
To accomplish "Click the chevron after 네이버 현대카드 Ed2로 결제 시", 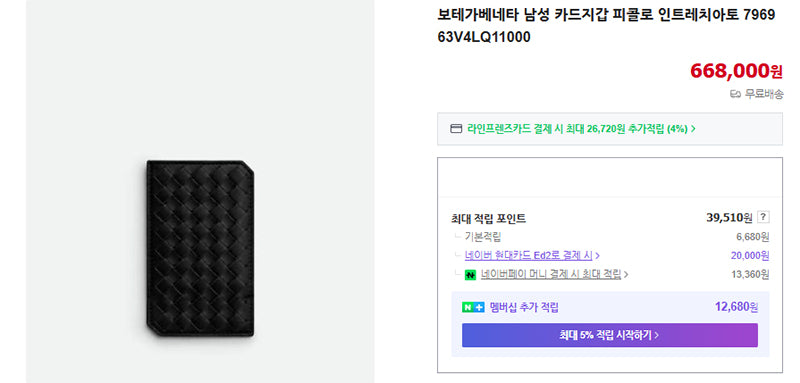I will [597, 256].
